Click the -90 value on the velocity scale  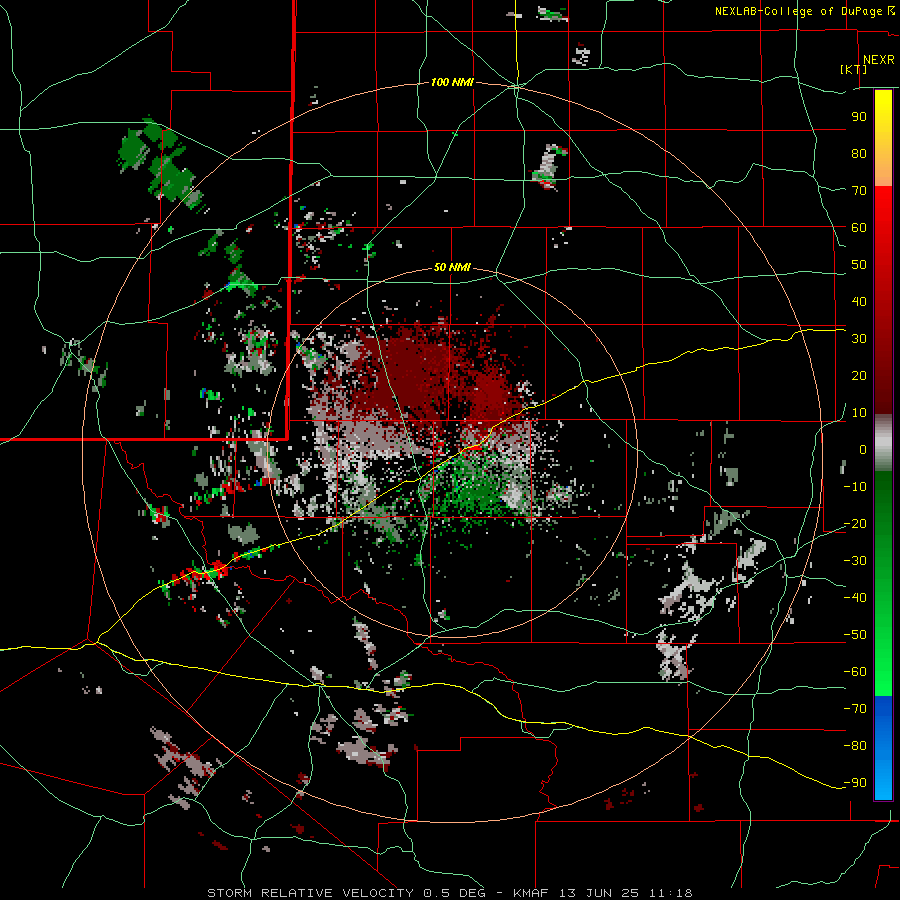click(x=855, y=782)
